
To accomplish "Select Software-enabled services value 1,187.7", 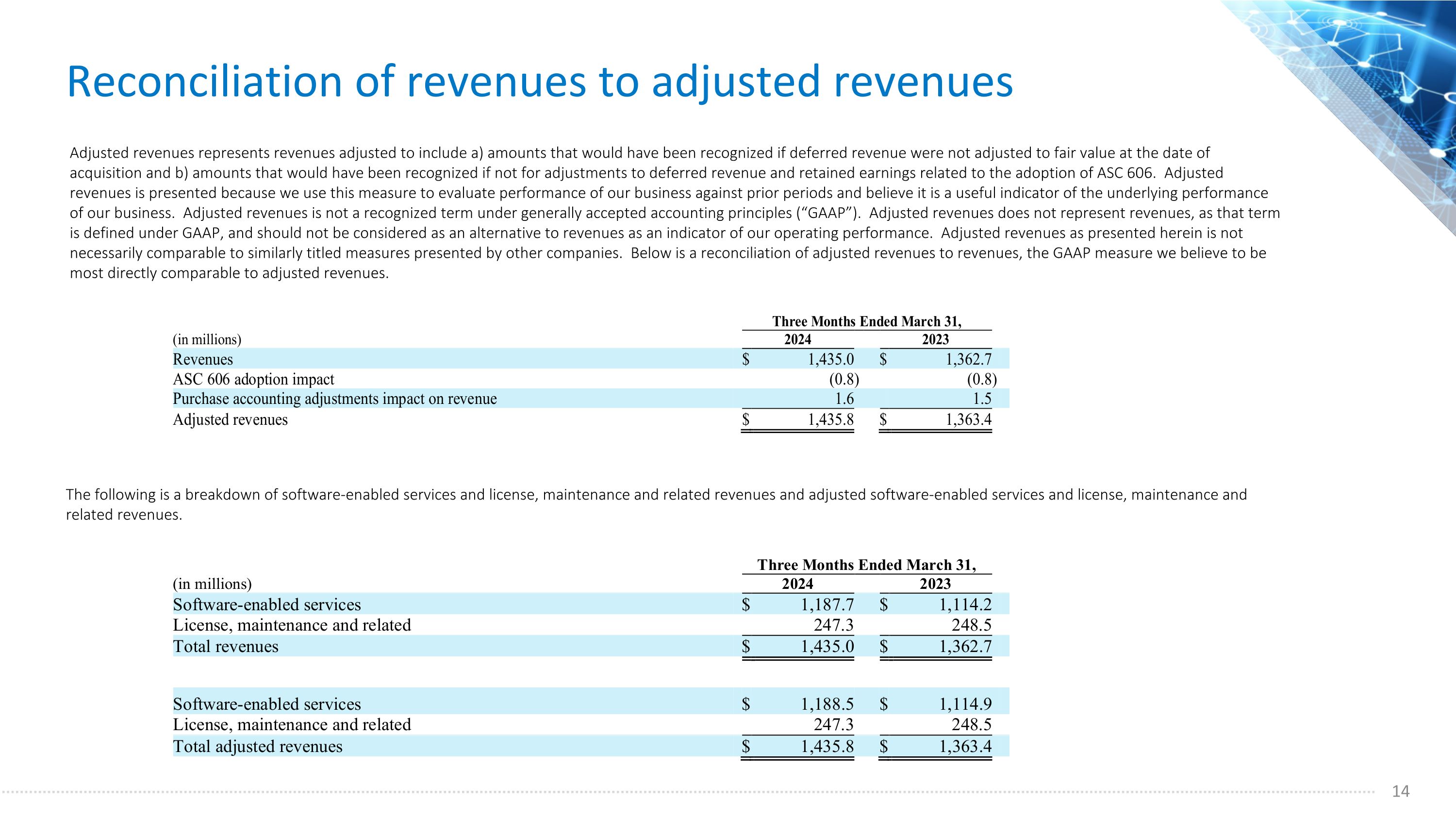I will [827, 605].
